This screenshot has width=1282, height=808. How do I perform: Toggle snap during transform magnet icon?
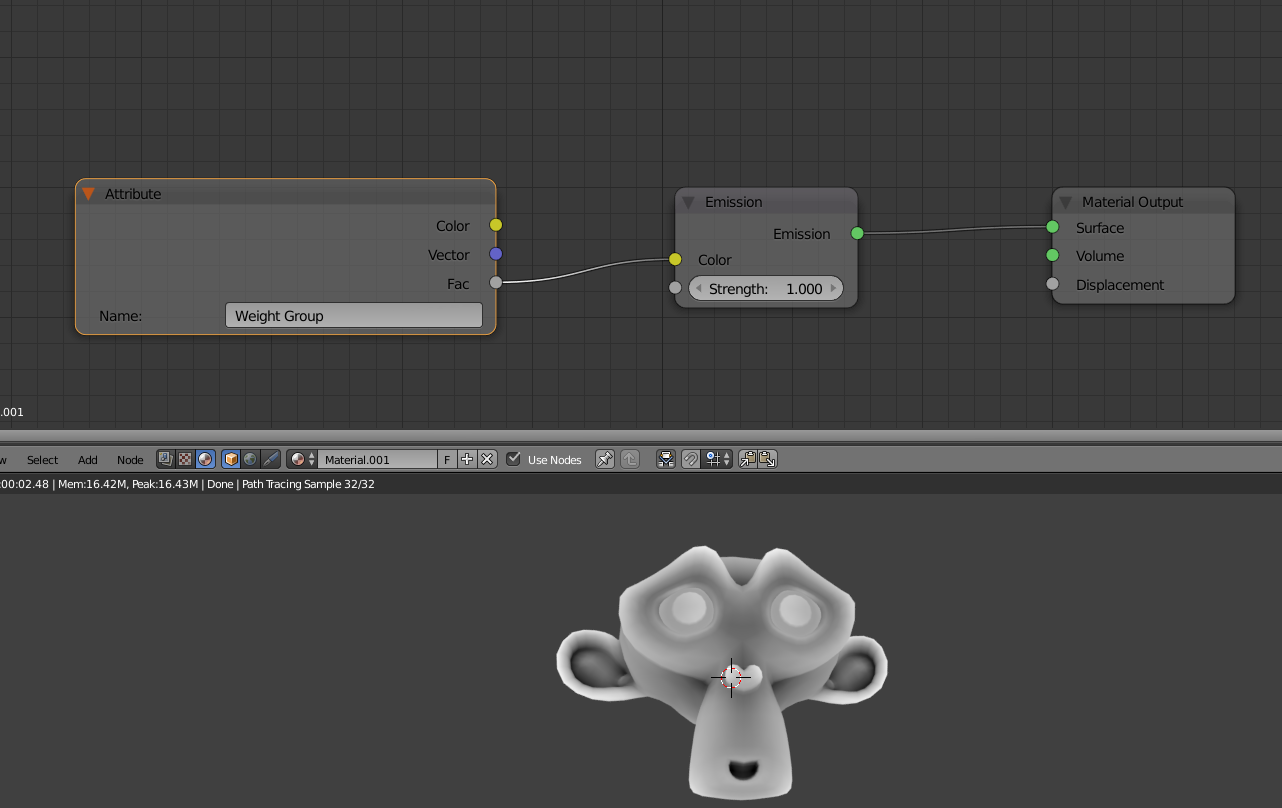[x=691, y=459]
